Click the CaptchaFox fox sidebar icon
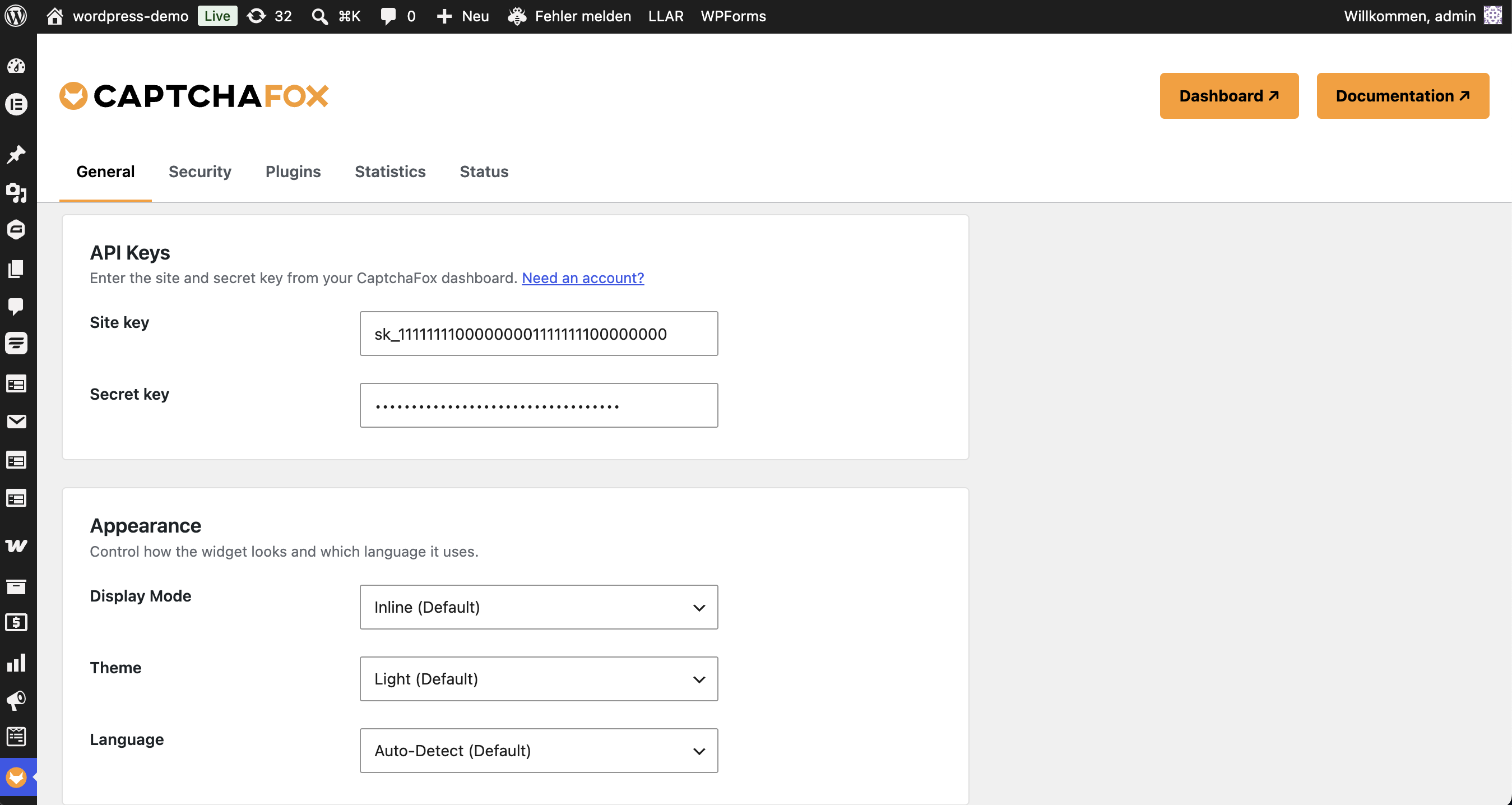The height and width of the screenshot is (805, 1512). pos(16,778)
